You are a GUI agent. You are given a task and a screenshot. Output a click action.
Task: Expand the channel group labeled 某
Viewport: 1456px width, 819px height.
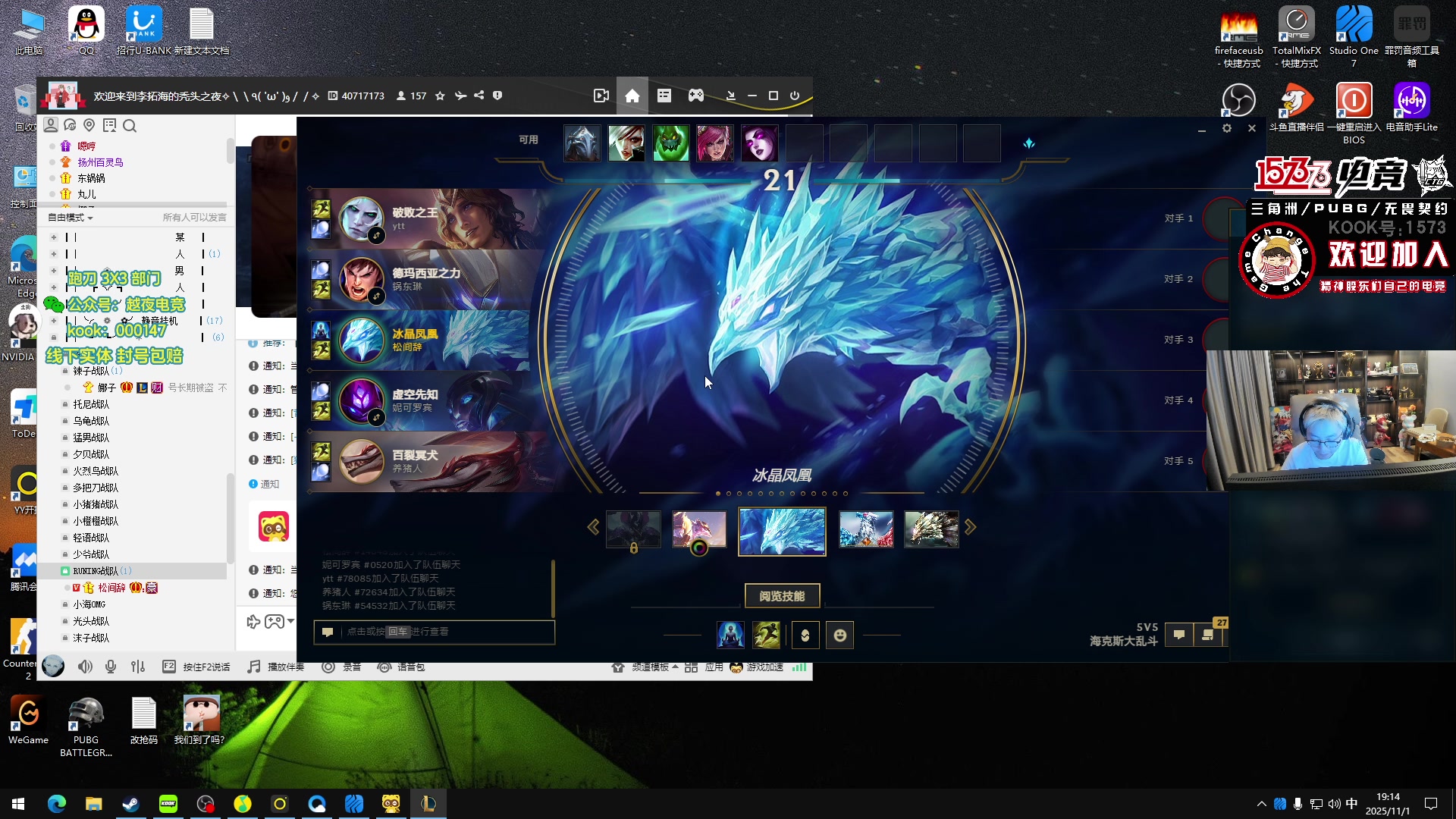54,237
